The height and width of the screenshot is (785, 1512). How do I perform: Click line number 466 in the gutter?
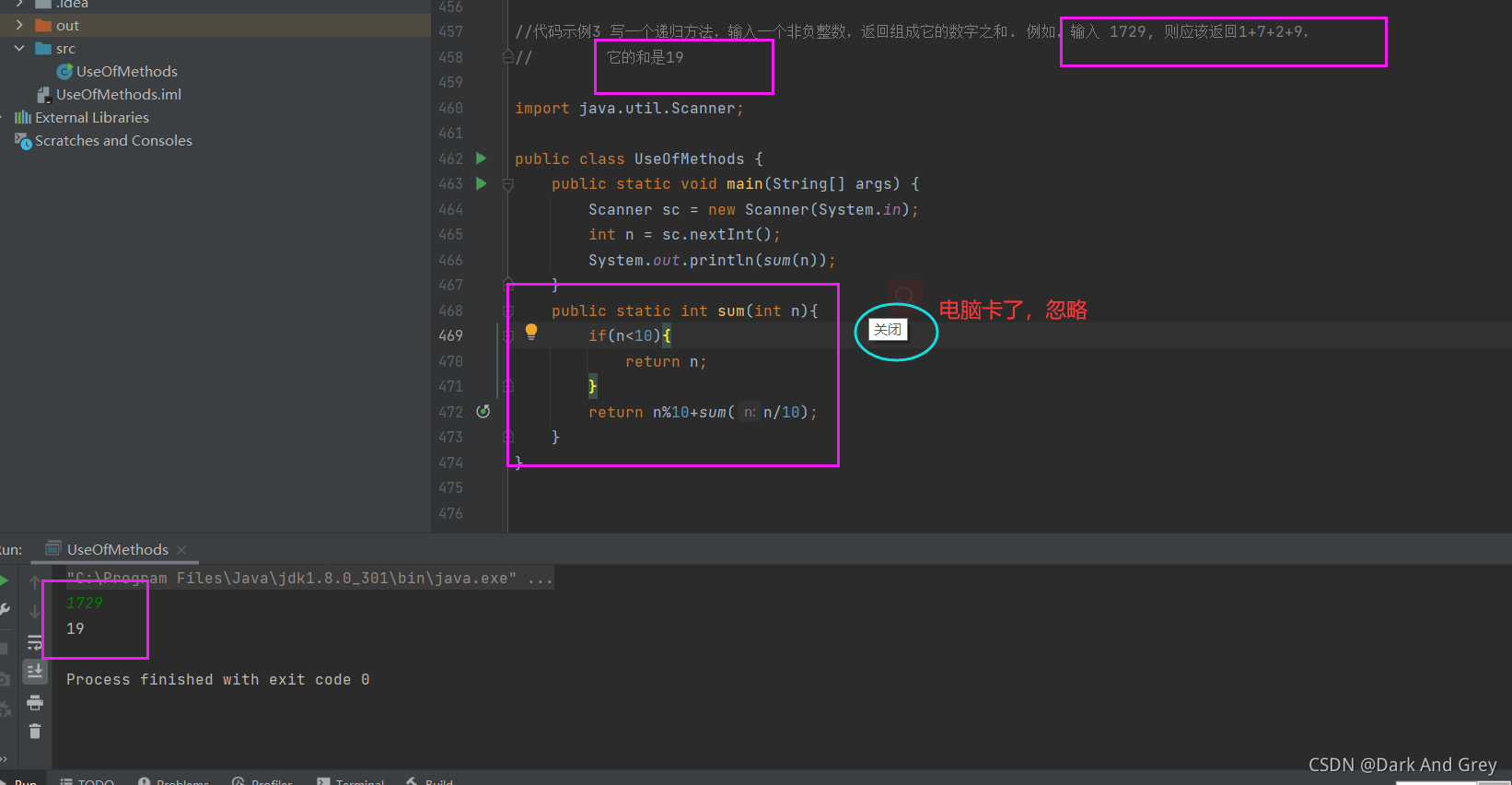pyautogui.click(x=451, y=261)
